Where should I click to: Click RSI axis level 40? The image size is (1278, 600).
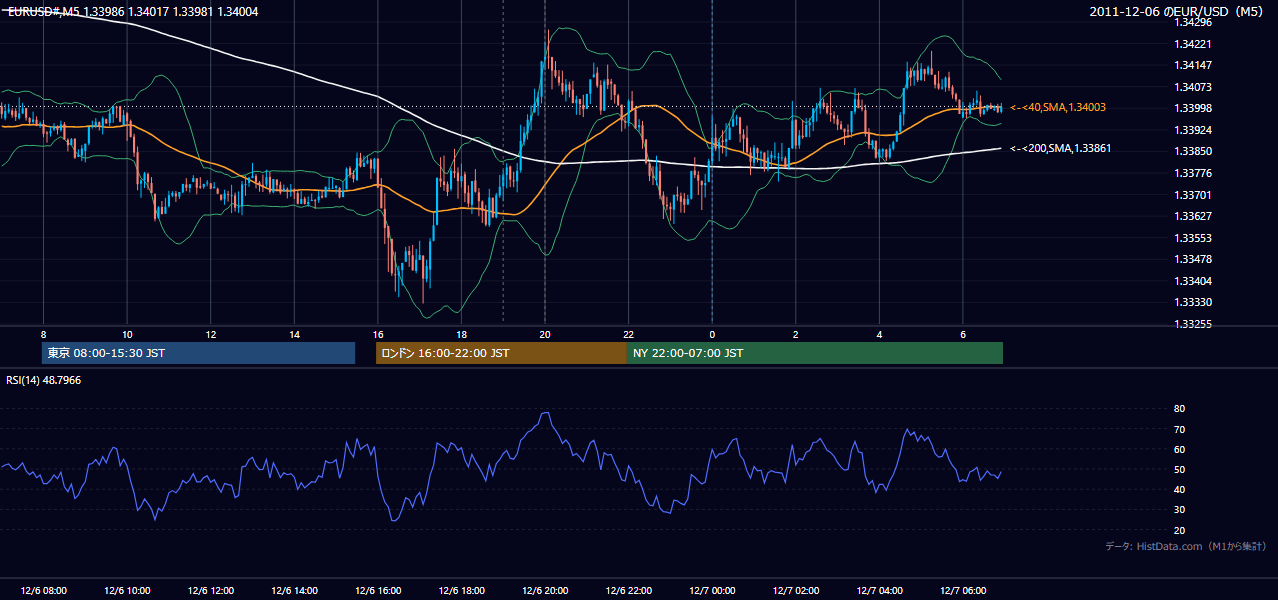coord(1180,489)
